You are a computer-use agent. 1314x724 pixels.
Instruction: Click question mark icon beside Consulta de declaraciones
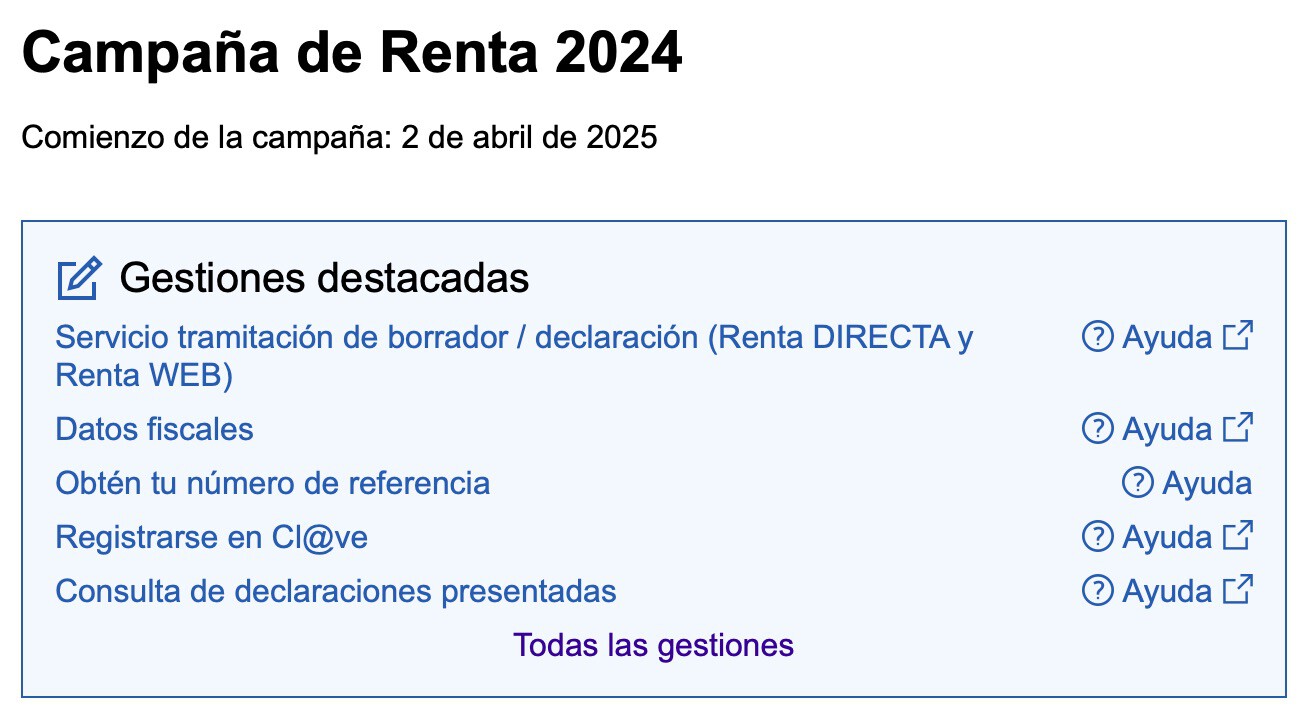[x=1097, y=591]
